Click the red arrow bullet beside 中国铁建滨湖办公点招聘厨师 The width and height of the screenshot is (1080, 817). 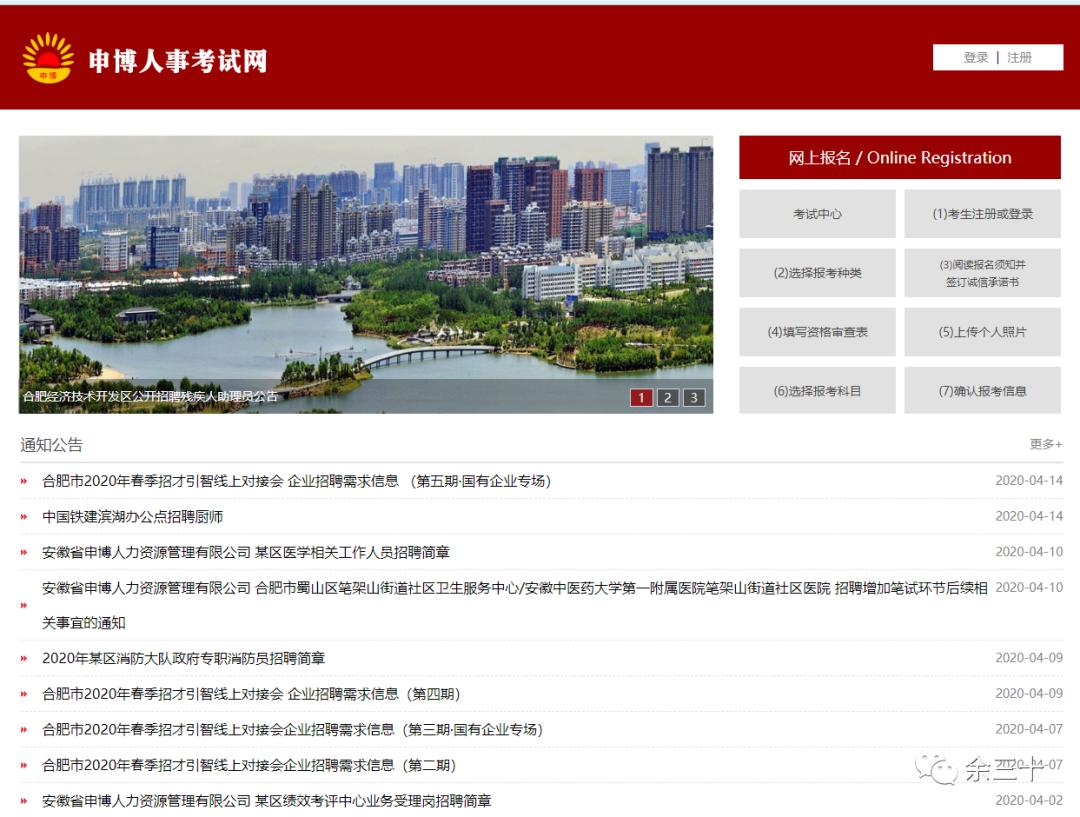[23, 517]
